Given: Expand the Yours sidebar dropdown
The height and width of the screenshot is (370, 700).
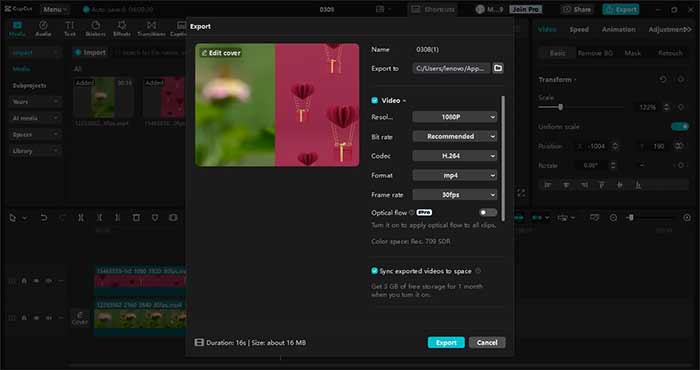Looking at the screenshot, I should 35,102.
